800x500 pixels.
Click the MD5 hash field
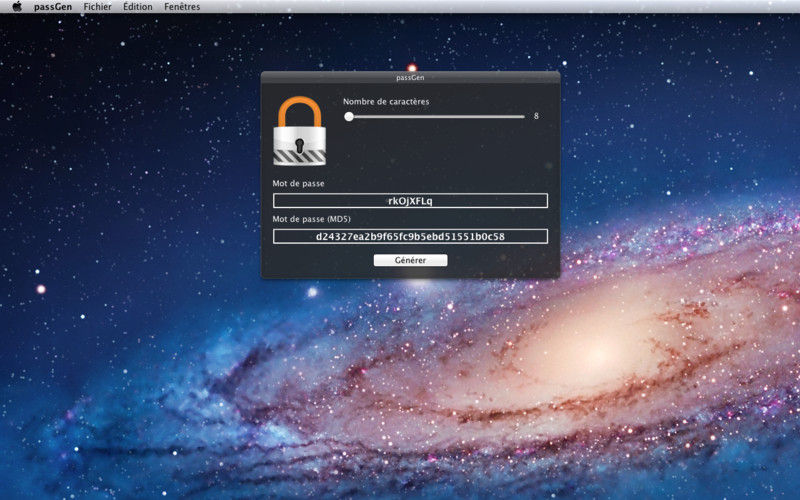point(410,236)
